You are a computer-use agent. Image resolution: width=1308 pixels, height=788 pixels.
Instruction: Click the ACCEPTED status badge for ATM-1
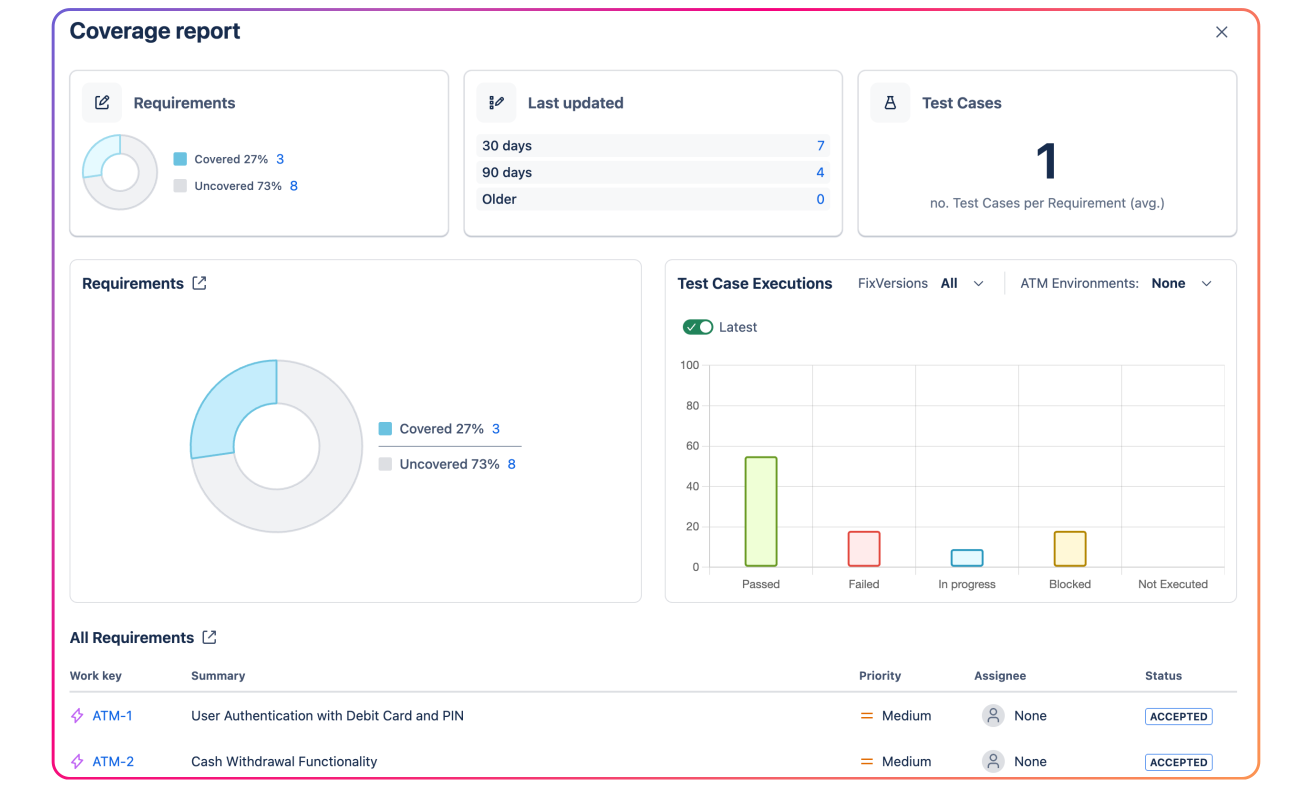coord(1178,716)
